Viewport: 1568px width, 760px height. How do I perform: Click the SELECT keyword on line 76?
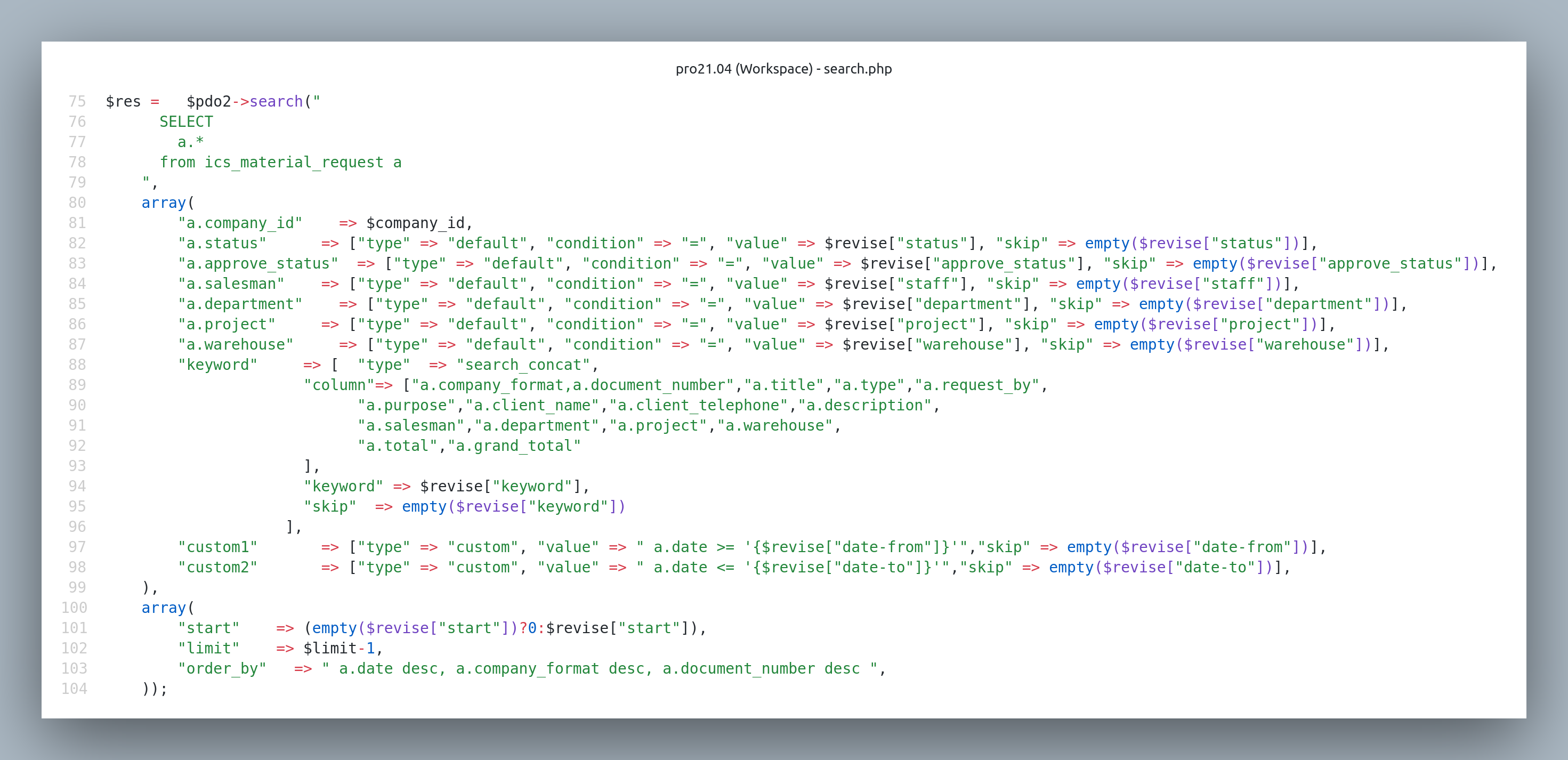click(x=186, y=121)
